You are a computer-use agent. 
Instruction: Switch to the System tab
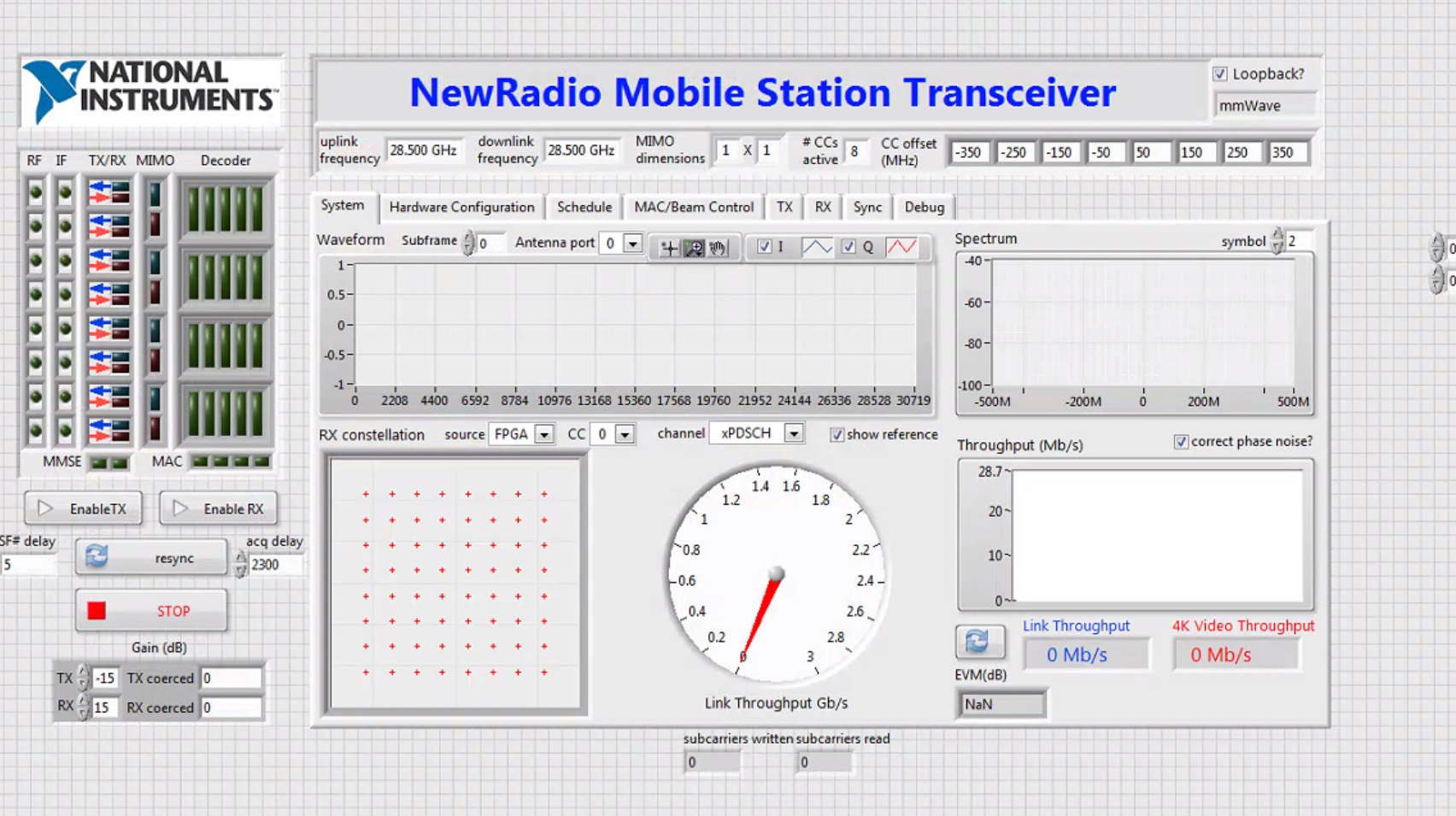tap(343, 206)
